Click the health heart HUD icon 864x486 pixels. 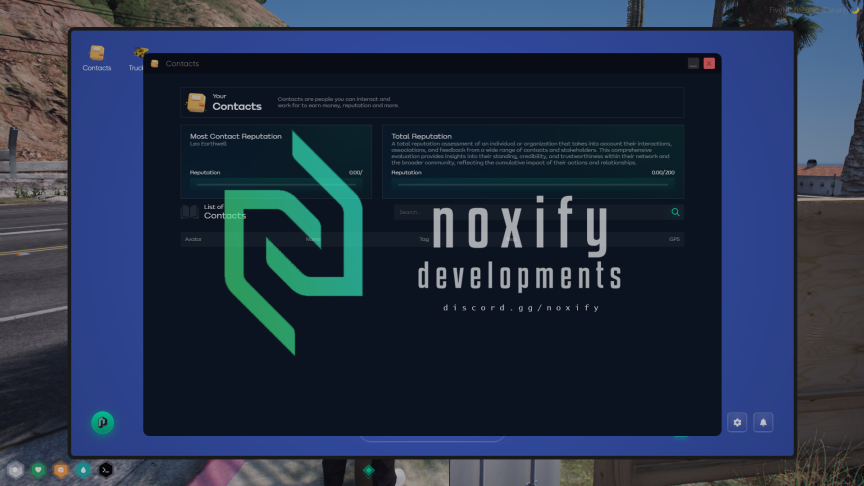point(38,470)
